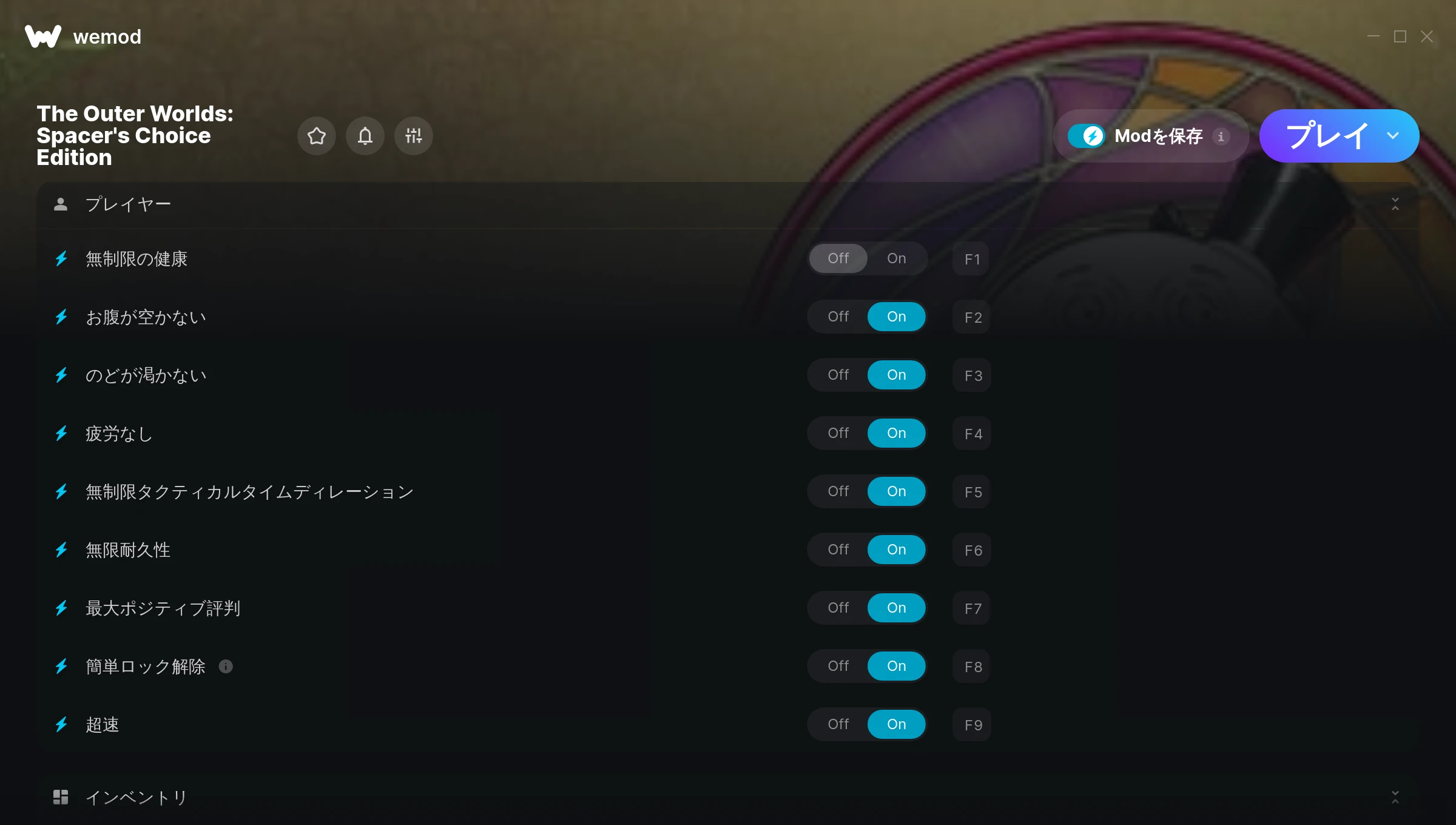The image size is (1456, 825).
Task: Click the lightning icon beside 無制限の健康
Action: click(61, 259)
